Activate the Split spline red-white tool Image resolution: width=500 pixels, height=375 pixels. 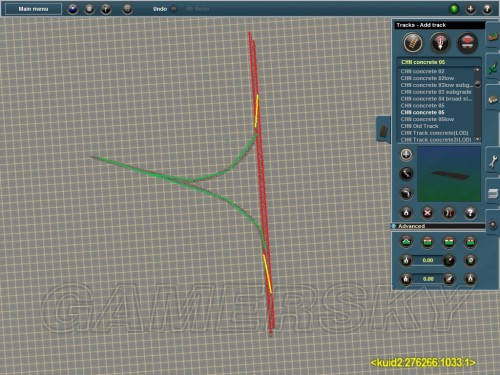(x=449, y=213)
